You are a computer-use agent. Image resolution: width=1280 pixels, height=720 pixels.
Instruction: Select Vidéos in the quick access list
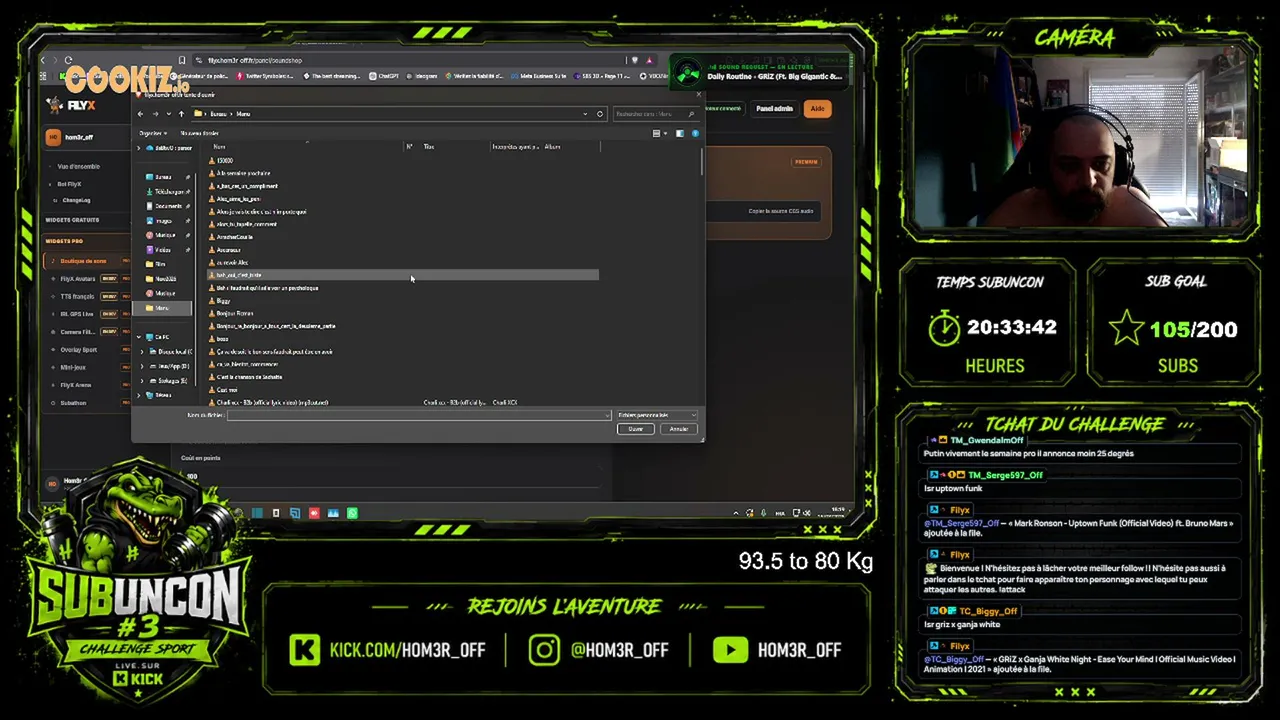(163, 250)
